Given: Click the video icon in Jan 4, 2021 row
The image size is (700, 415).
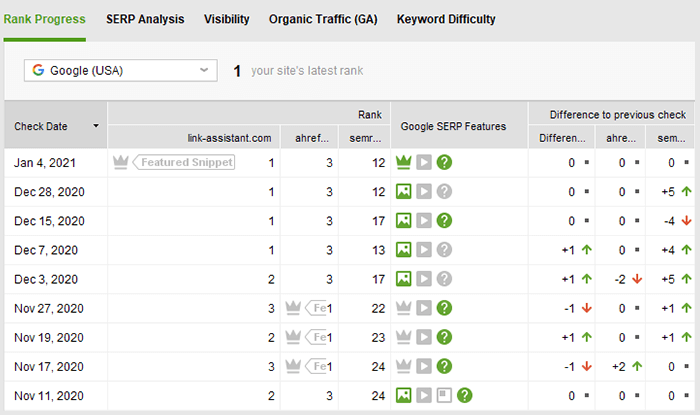Looking at the screenshot, I should click(x=424, y=162).
